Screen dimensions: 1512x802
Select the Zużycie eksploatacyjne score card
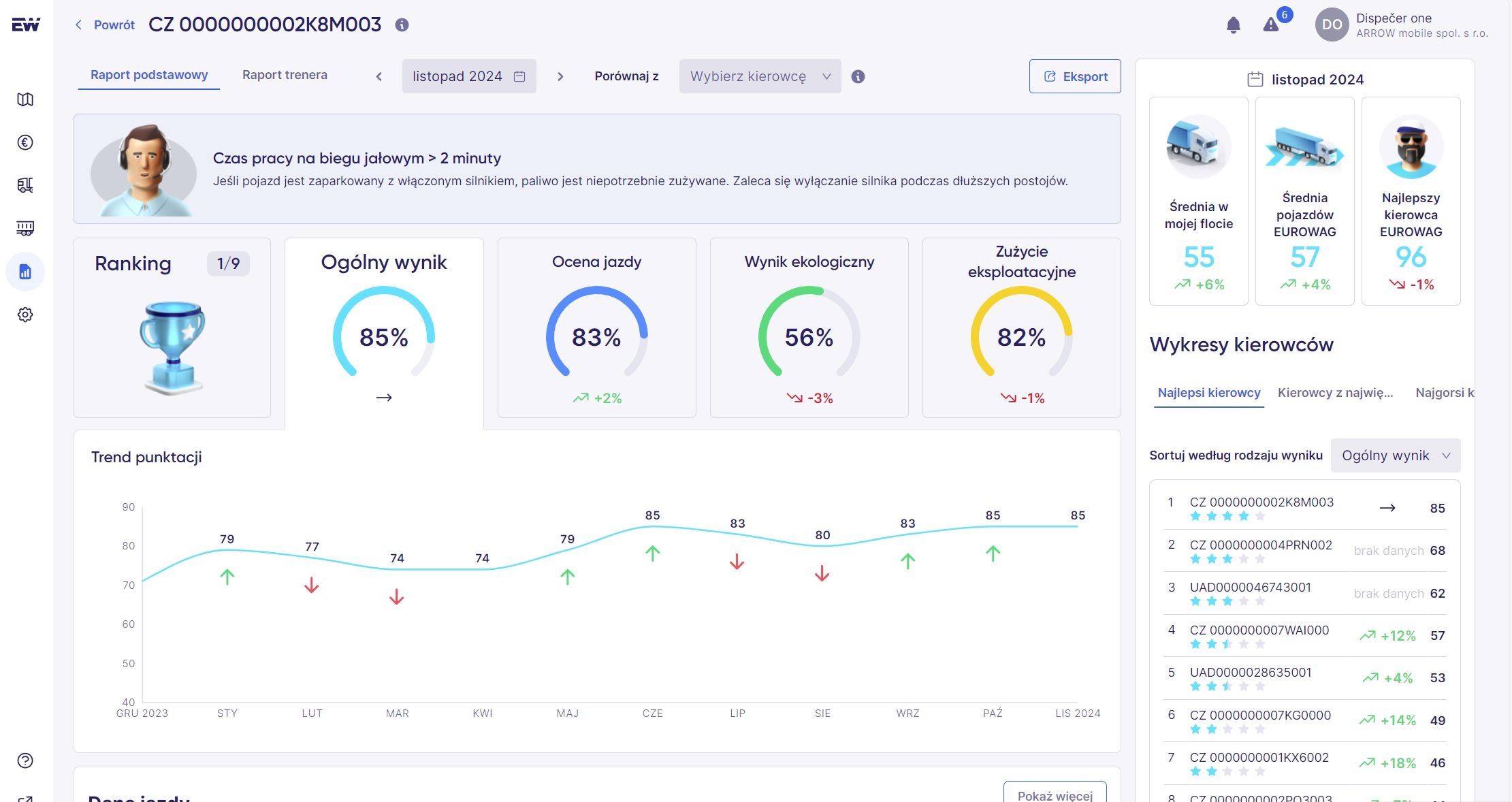(x=1021, y=327)
